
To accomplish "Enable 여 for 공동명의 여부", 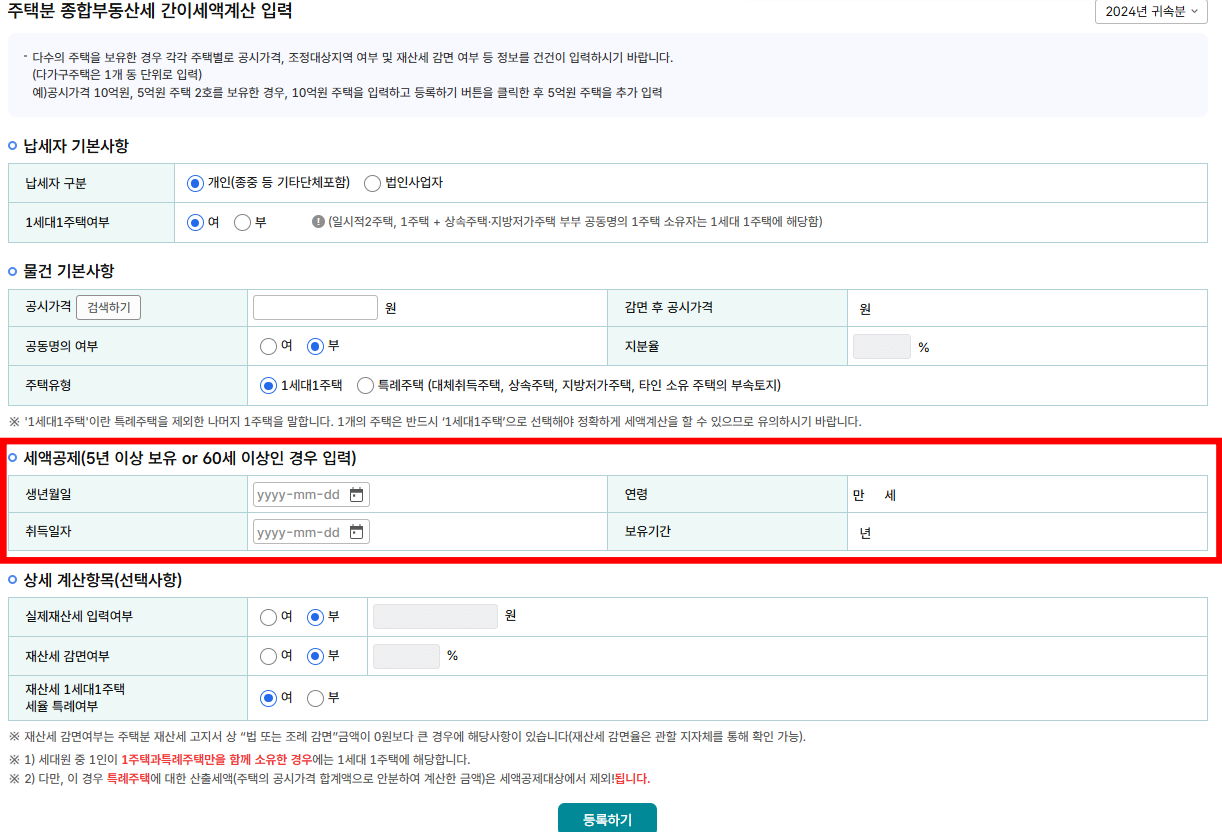I will [x=268, y=346].
